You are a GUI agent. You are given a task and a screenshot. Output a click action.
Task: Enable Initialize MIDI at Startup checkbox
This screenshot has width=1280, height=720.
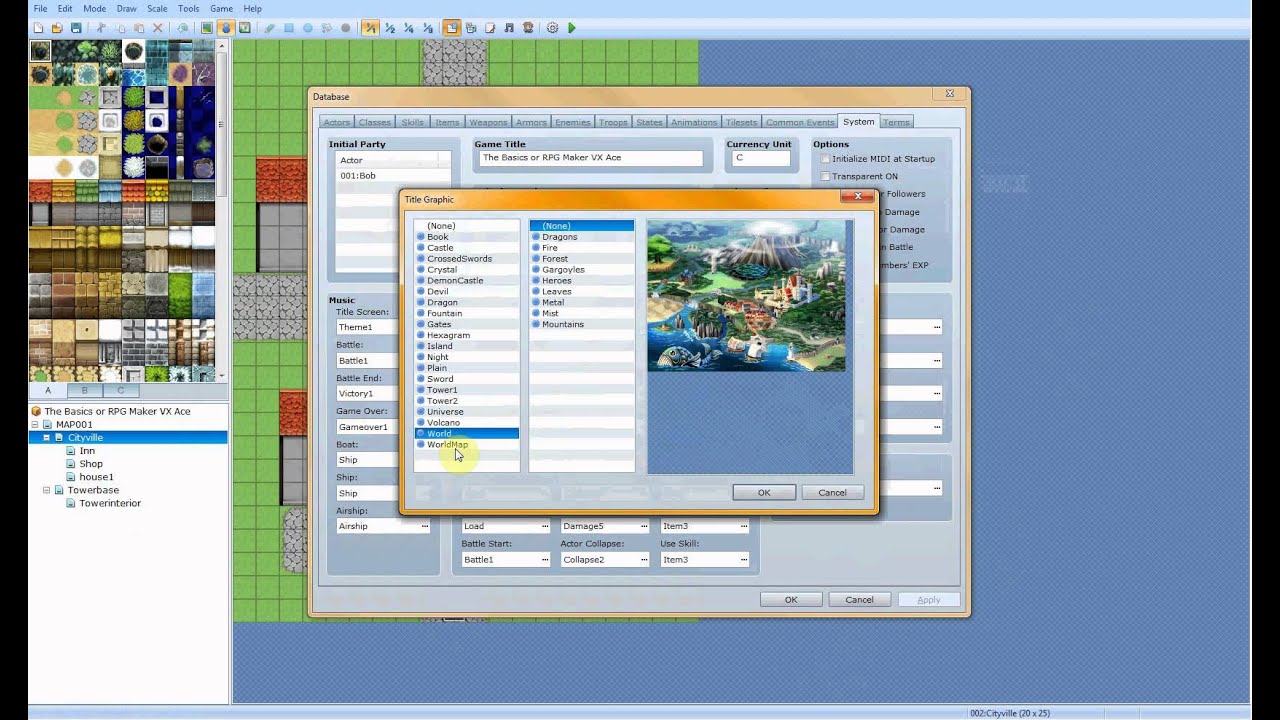[x=825, y=159]
